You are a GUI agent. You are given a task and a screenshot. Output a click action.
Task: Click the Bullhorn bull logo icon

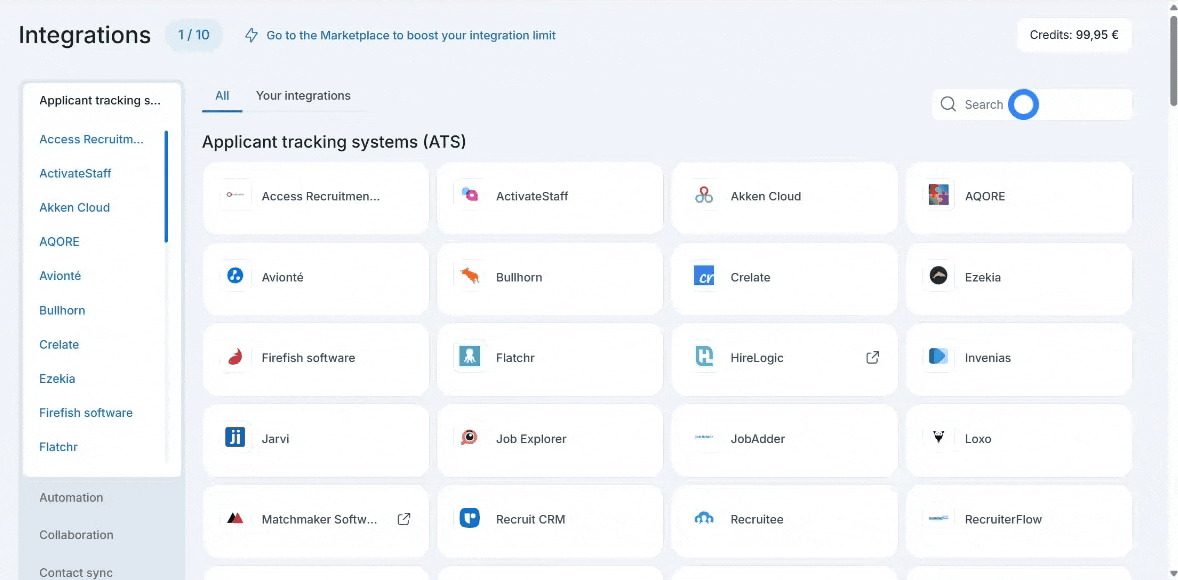470,276
